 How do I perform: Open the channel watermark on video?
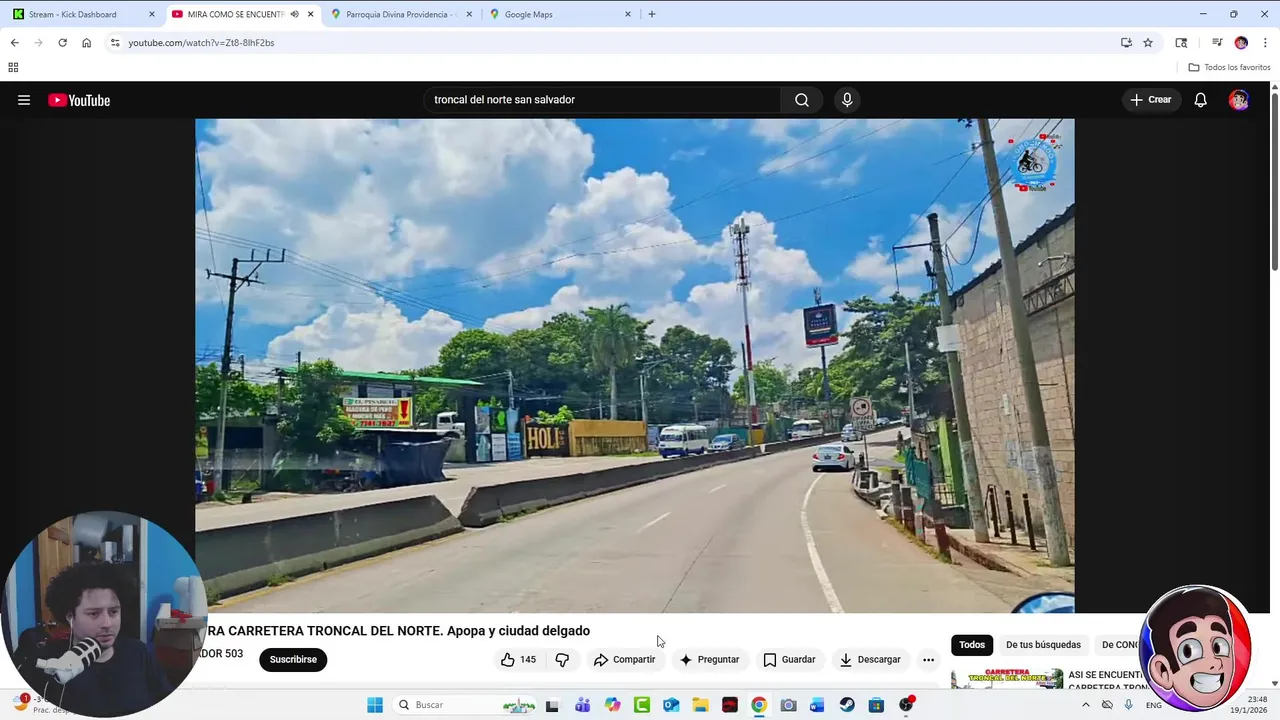pyautogui.click(x=1033, y=161)
